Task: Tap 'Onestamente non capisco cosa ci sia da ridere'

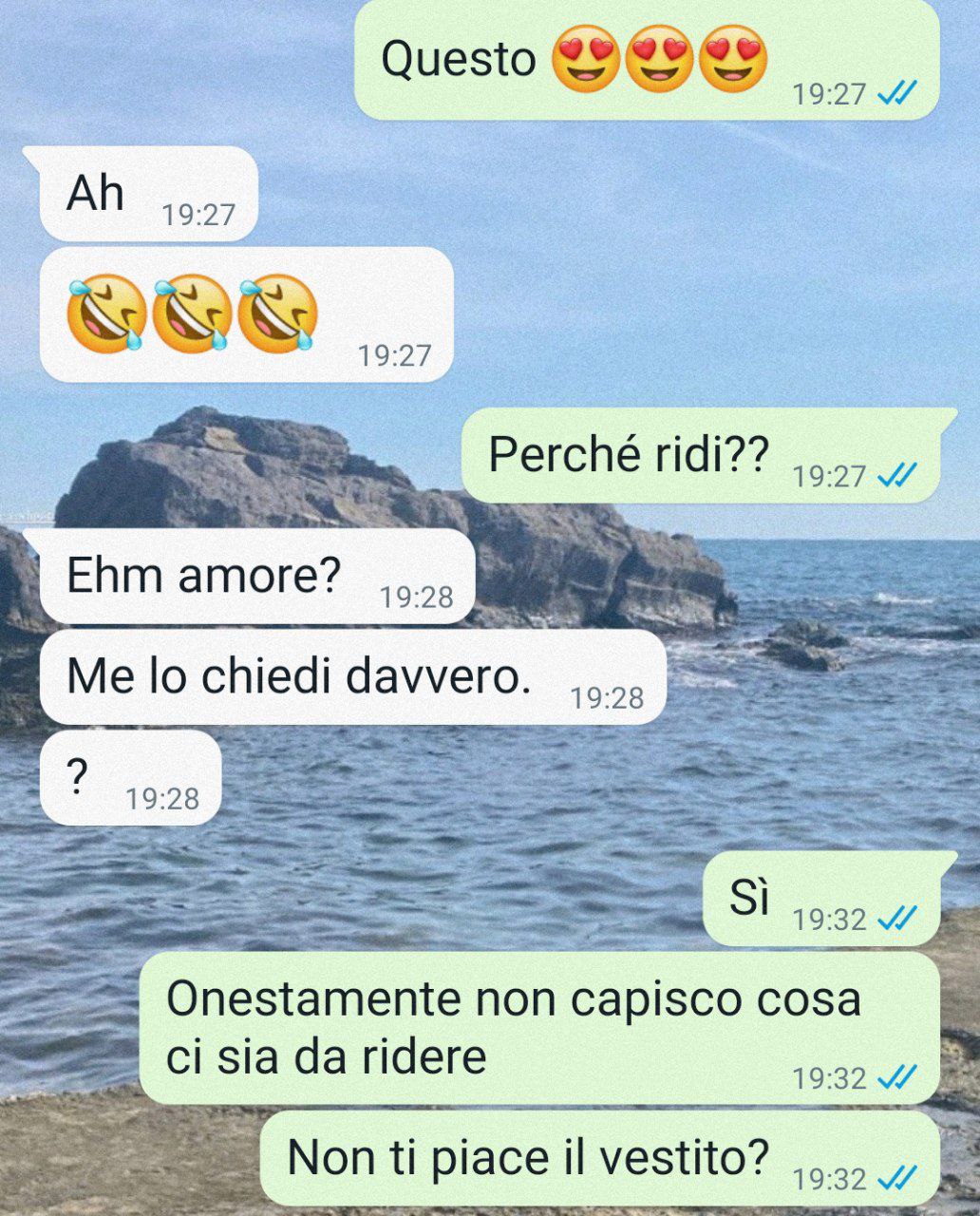Action: (539, 1029)
